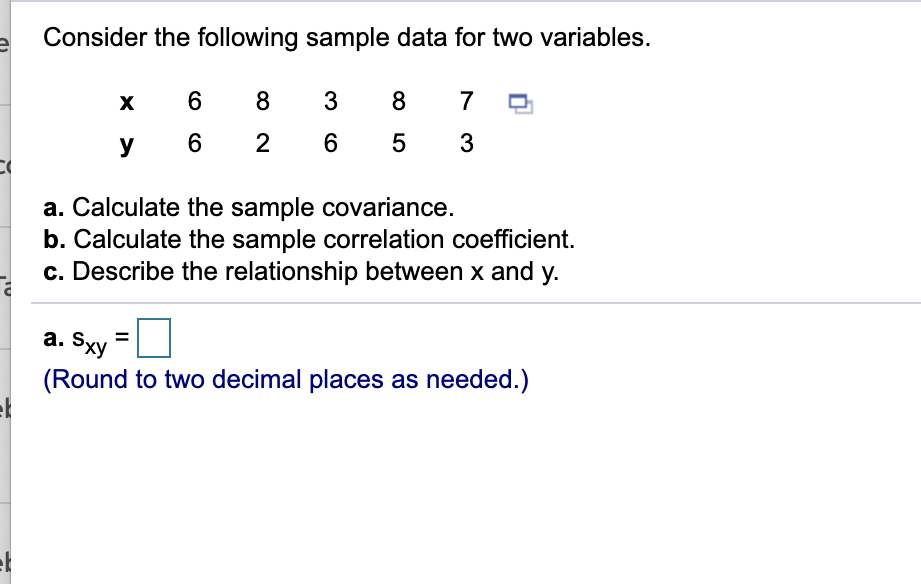The height and width of the screenshot is (584, 921).
Task: Select the empty answer input field
Action: pyautogui.click(x=156, y=336)
